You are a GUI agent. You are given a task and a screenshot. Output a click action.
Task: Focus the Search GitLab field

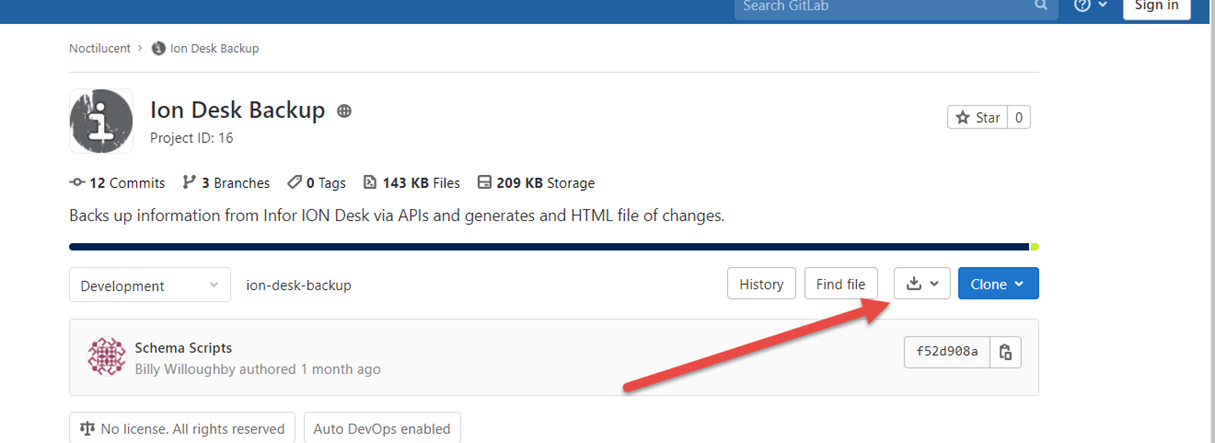pos(896,6)
